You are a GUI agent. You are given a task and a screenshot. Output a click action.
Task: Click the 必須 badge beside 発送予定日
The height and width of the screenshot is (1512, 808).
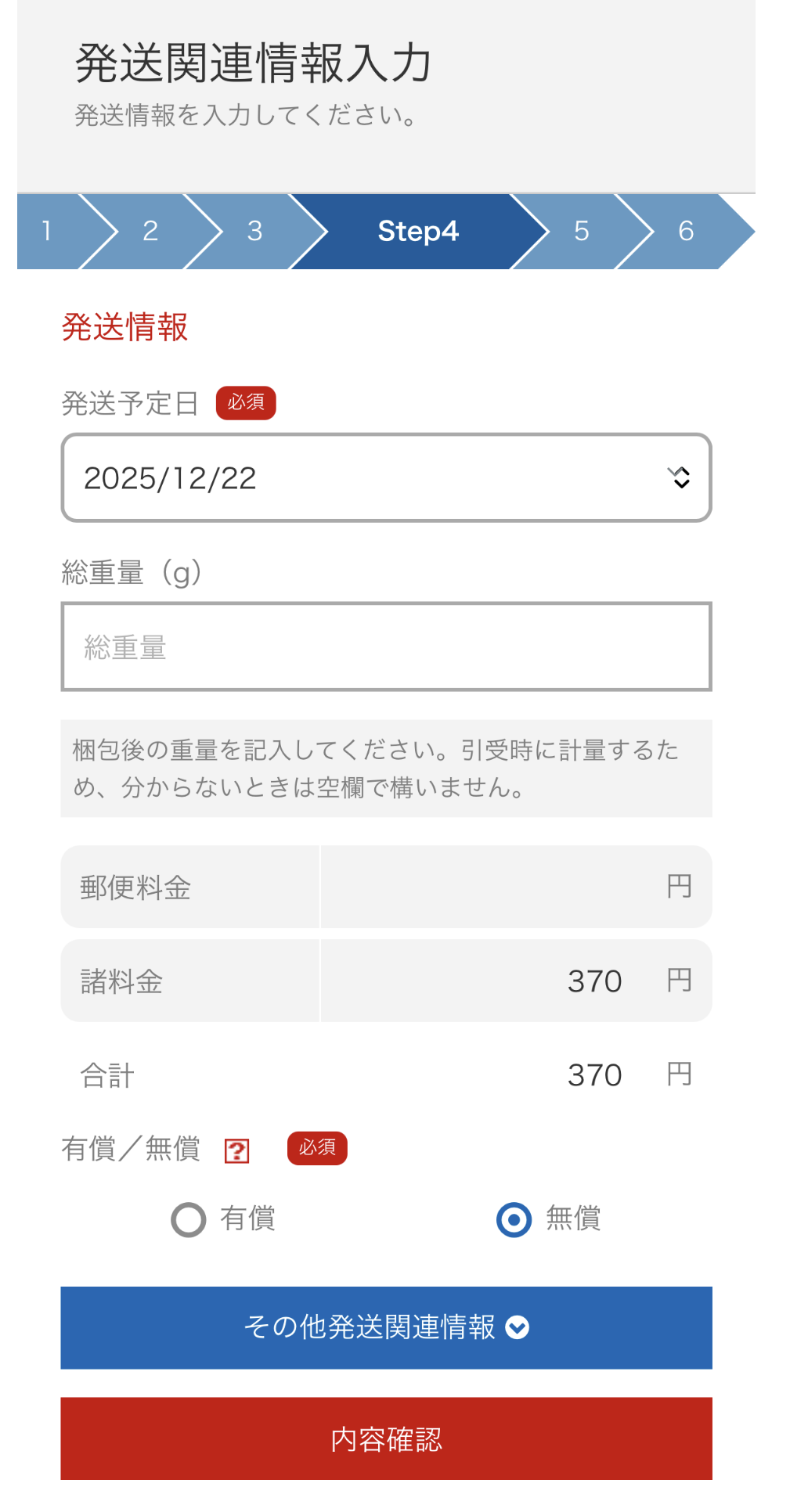246,403
